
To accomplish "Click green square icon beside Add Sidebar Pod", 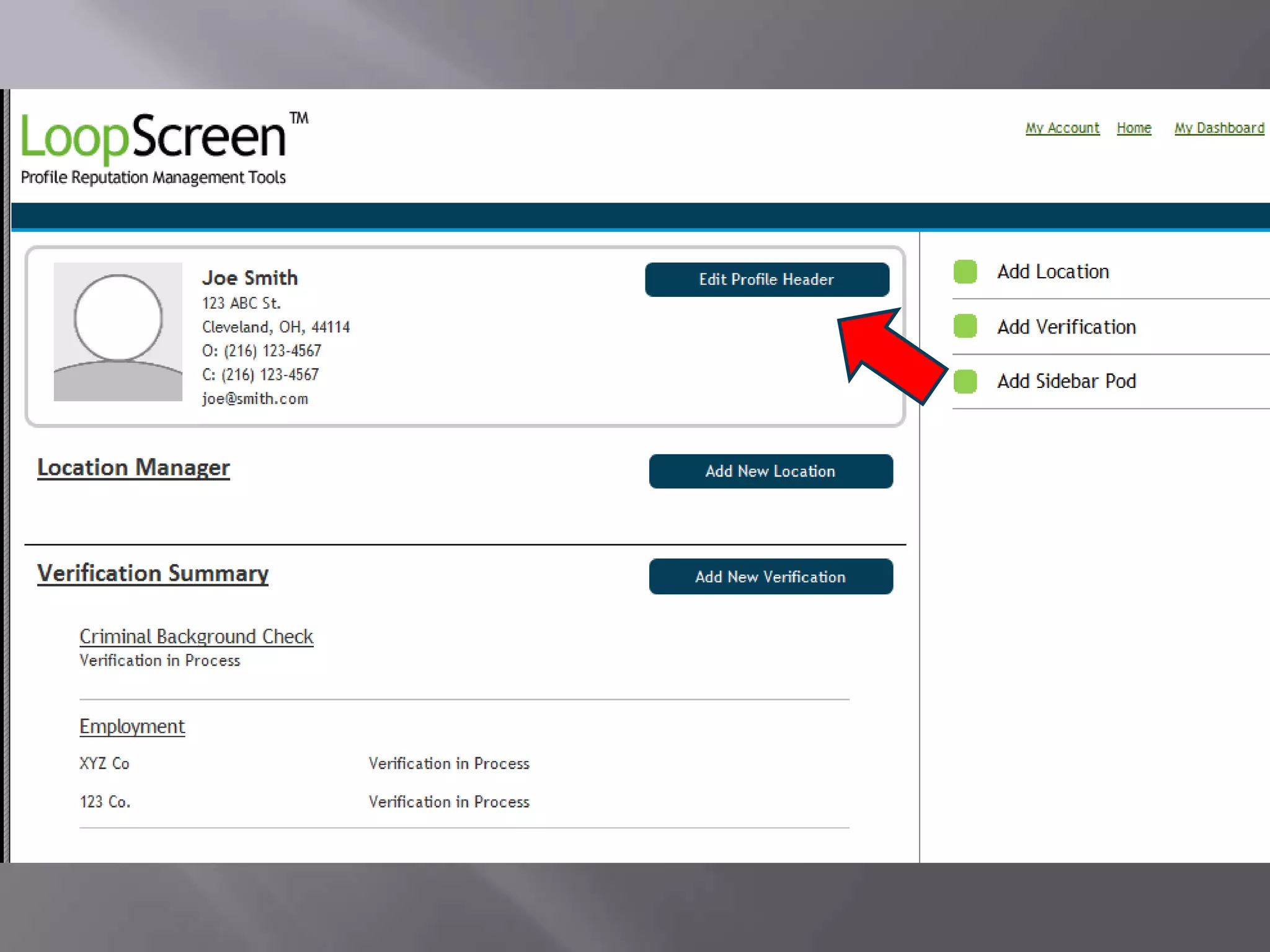I will point(965,381).
